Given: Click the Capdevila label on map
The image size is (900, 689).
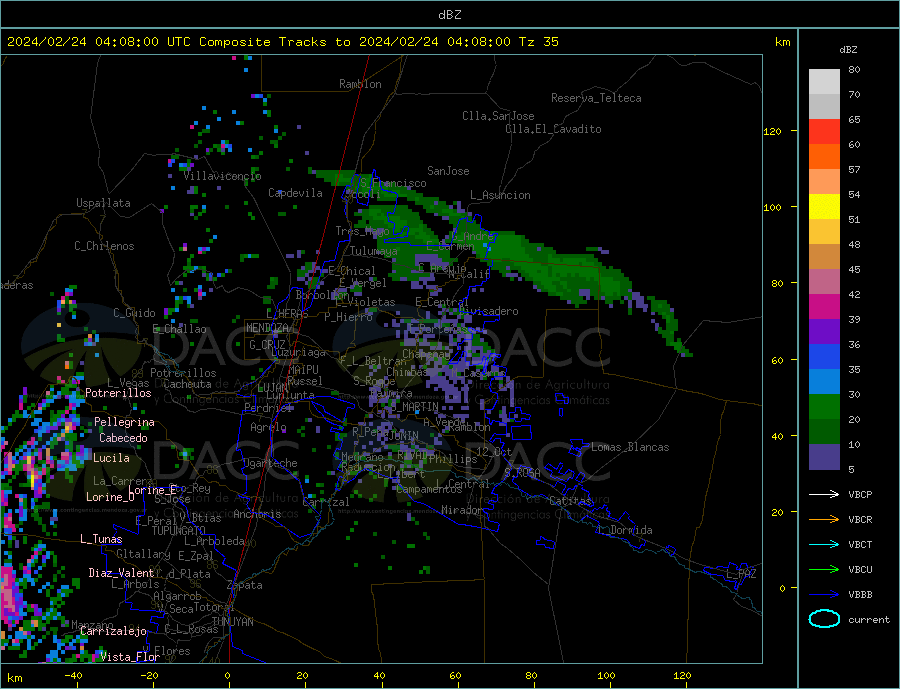Looking at the screenshot, I should (296, 193).
